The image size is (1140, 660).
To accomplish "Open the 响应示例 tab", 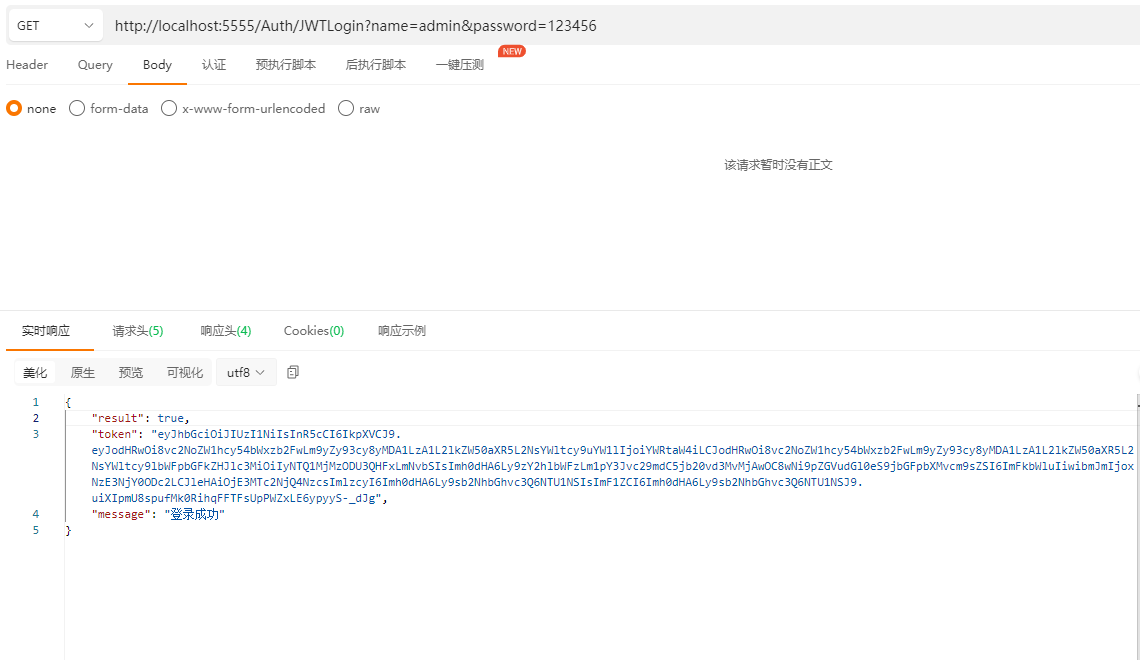I will pos(401,330).
